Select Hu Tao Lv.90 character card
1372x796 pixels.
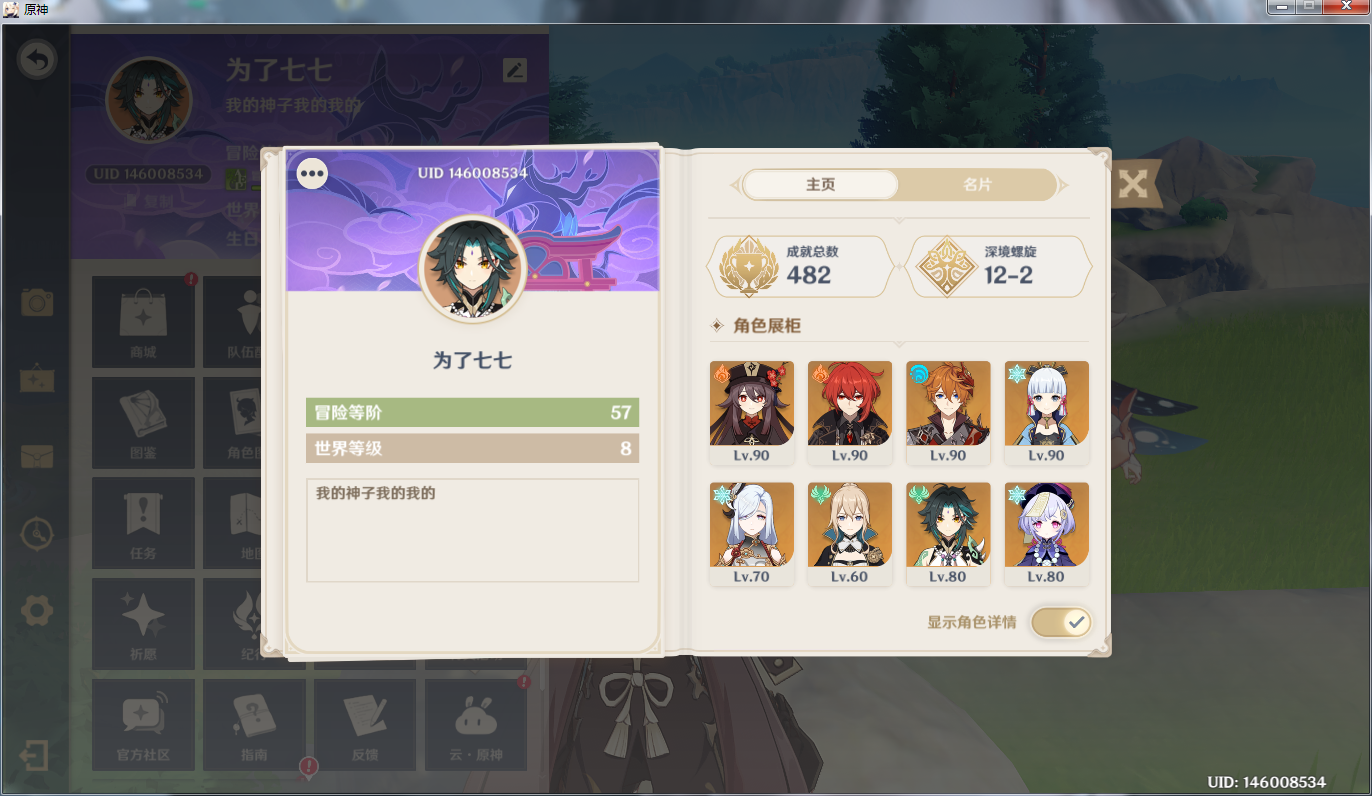pos(752,413)
